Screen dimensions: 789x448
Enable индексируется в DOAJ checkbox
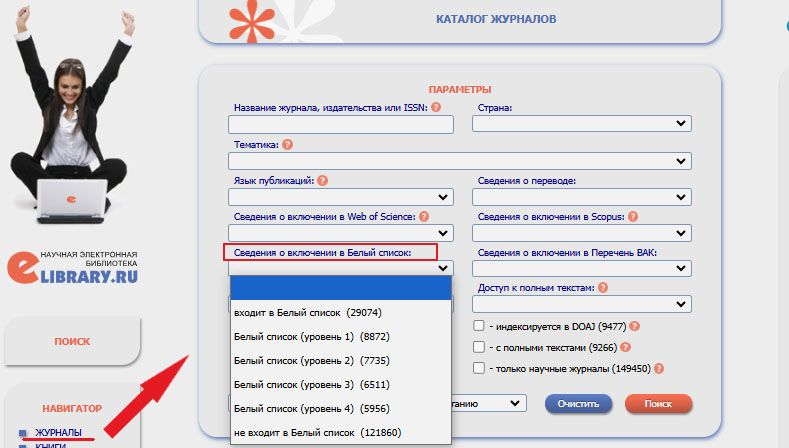click(x=480, y=326)
